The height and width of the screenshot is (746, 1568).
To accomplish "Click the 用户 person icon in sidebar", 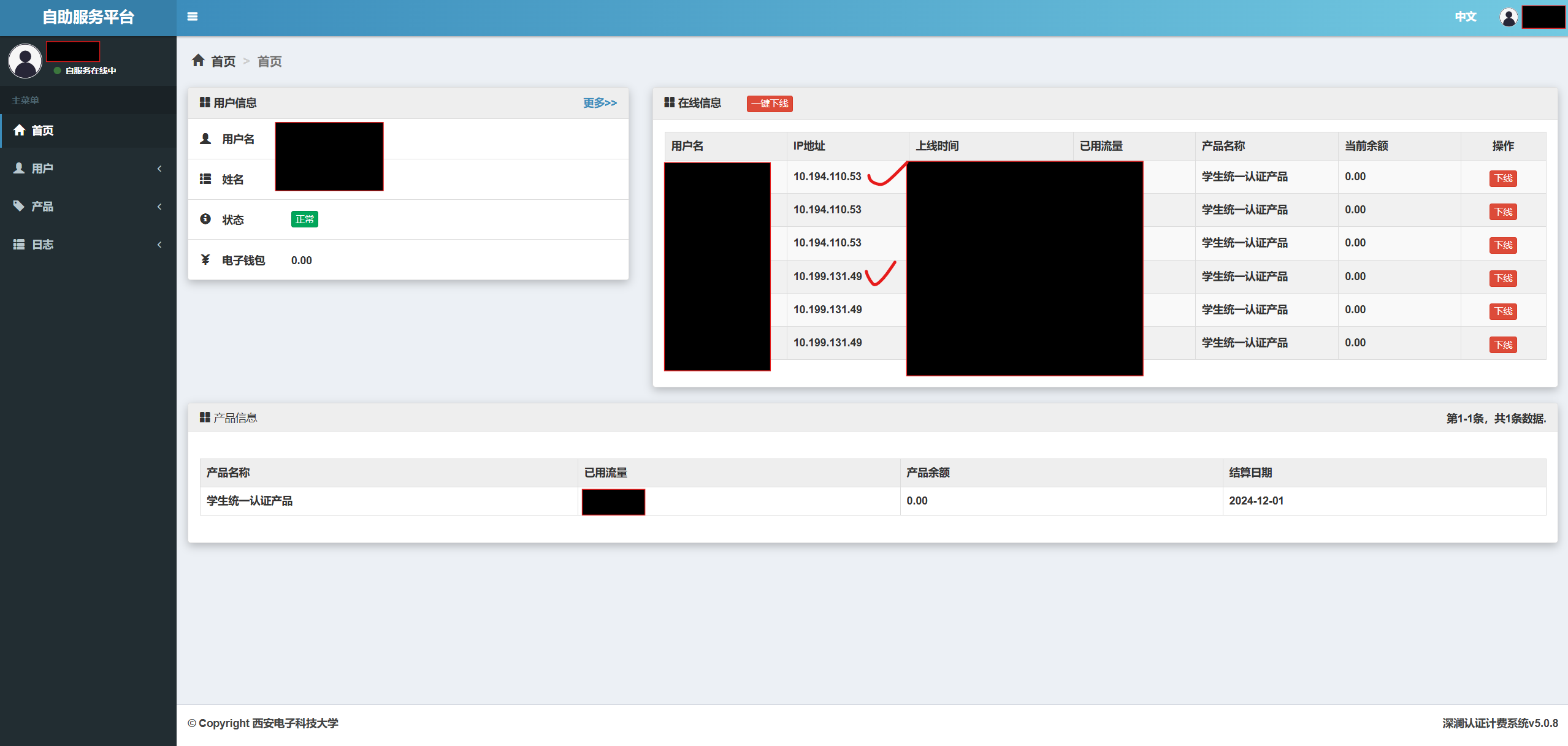I will pyautogui.click(x=20, y=168).
